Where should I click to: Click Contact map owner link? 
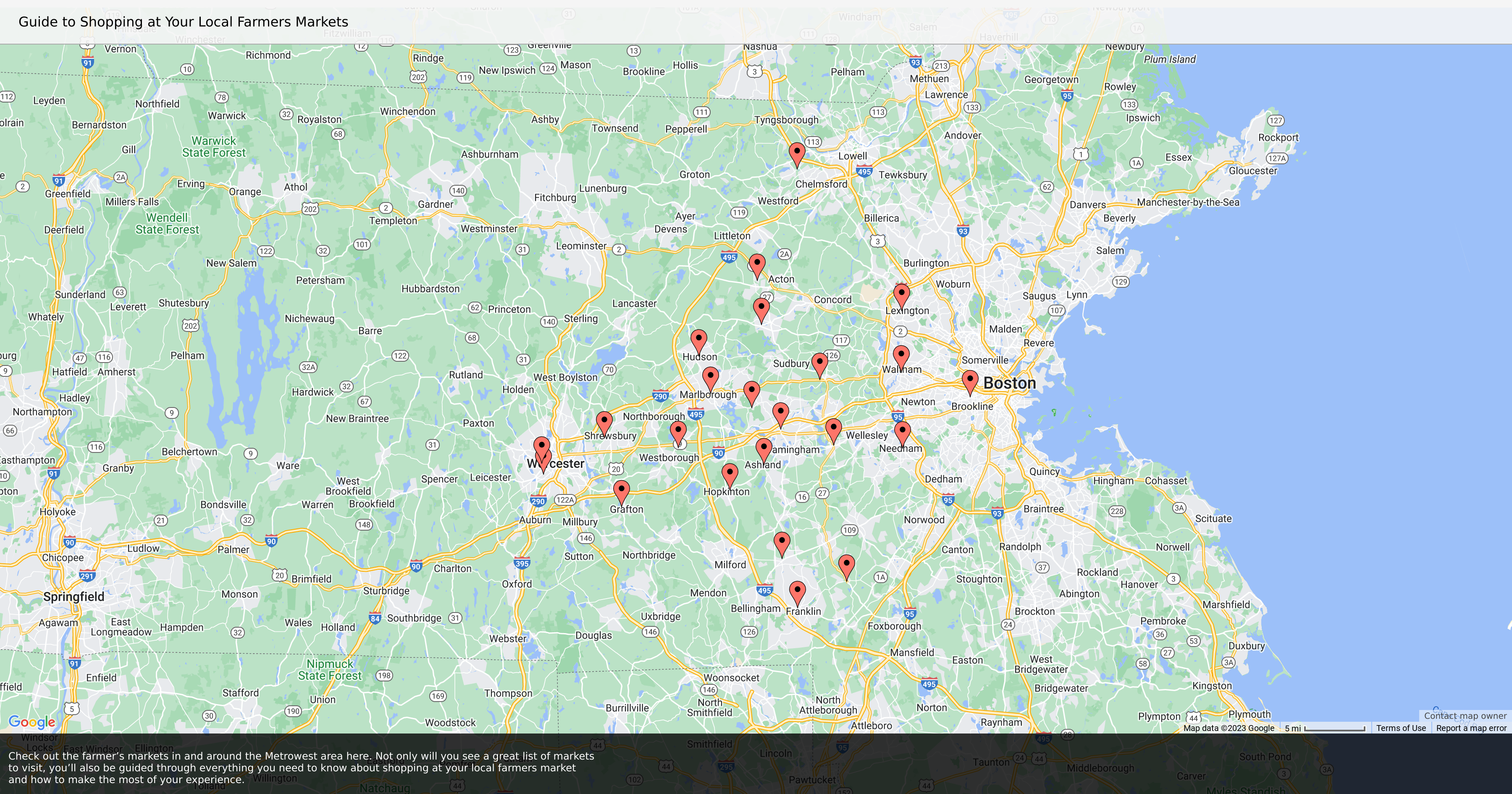pyautogui.click(x=1465, y=715)
